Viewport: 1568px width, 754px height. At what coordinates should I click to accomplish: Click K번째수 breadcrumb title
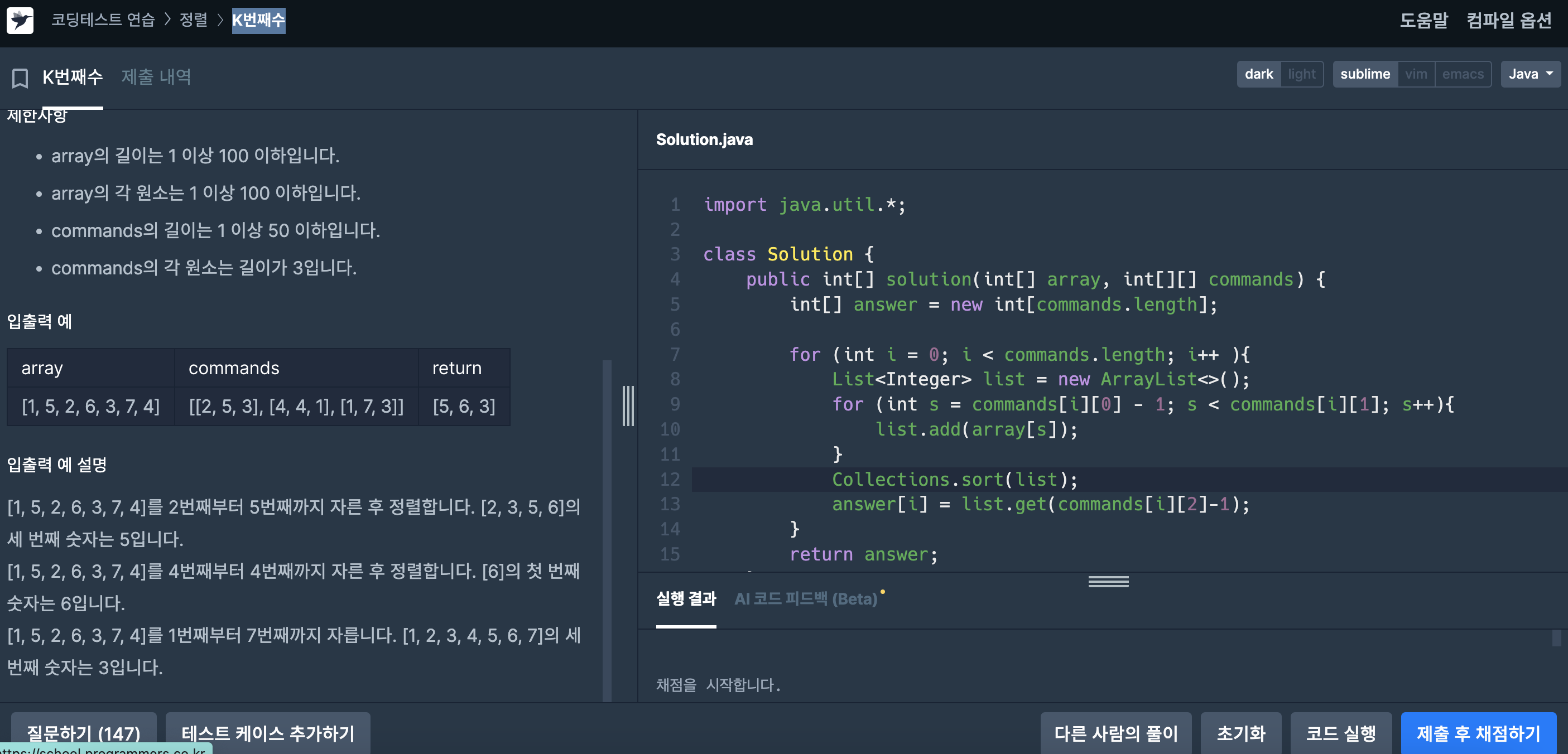point(259,20)
